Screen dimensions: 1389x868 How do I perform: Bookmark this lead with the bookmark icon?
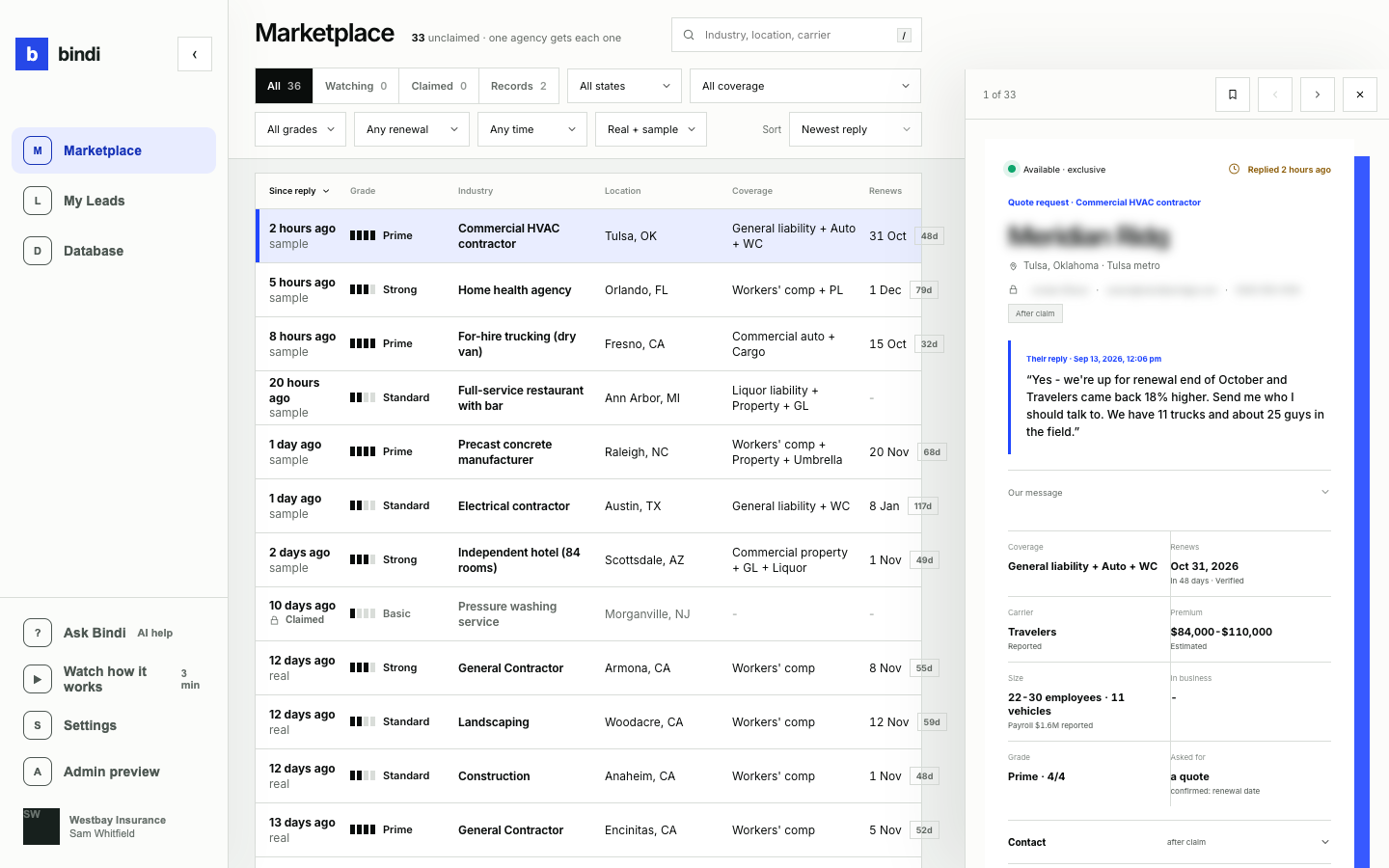point(1233,95)
